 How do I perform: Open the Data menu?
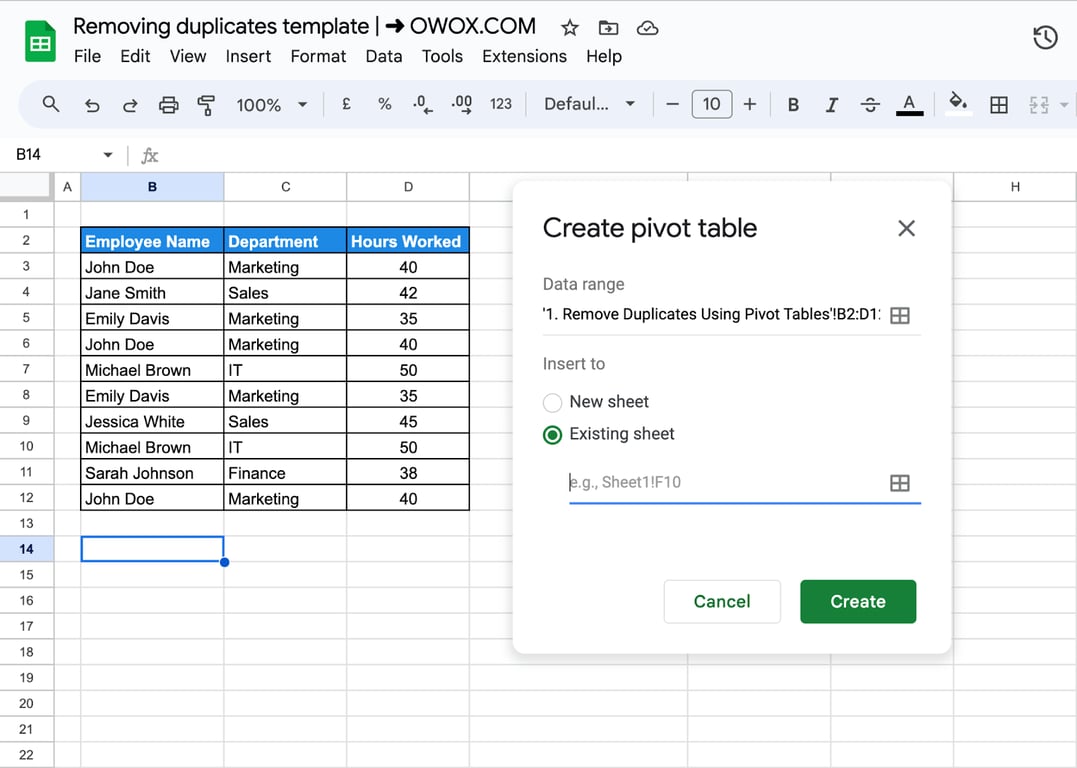(383, 56)
